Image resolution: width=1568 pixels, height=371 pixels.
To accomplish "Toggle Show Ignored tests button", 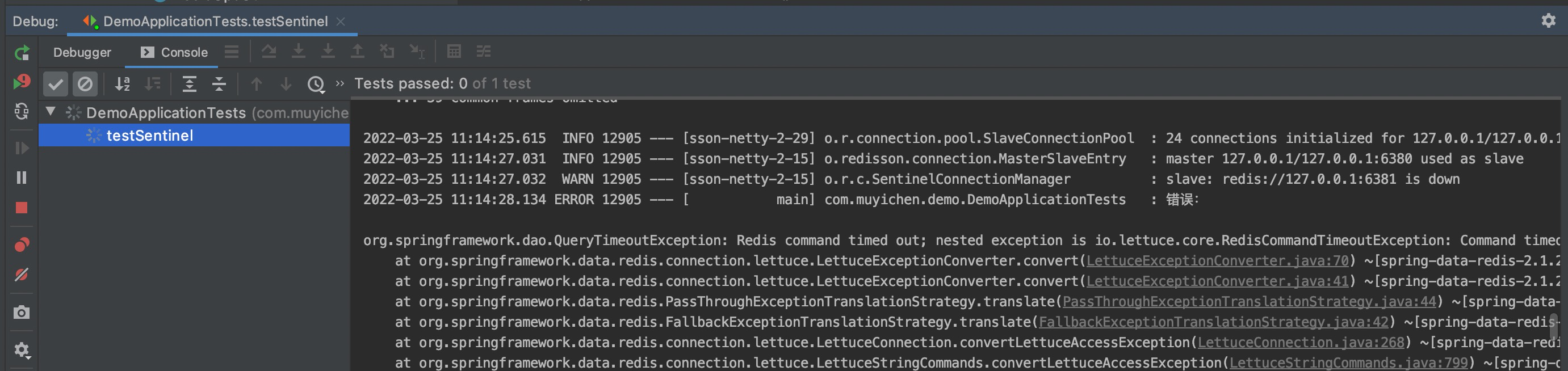I will coord(85,84).
